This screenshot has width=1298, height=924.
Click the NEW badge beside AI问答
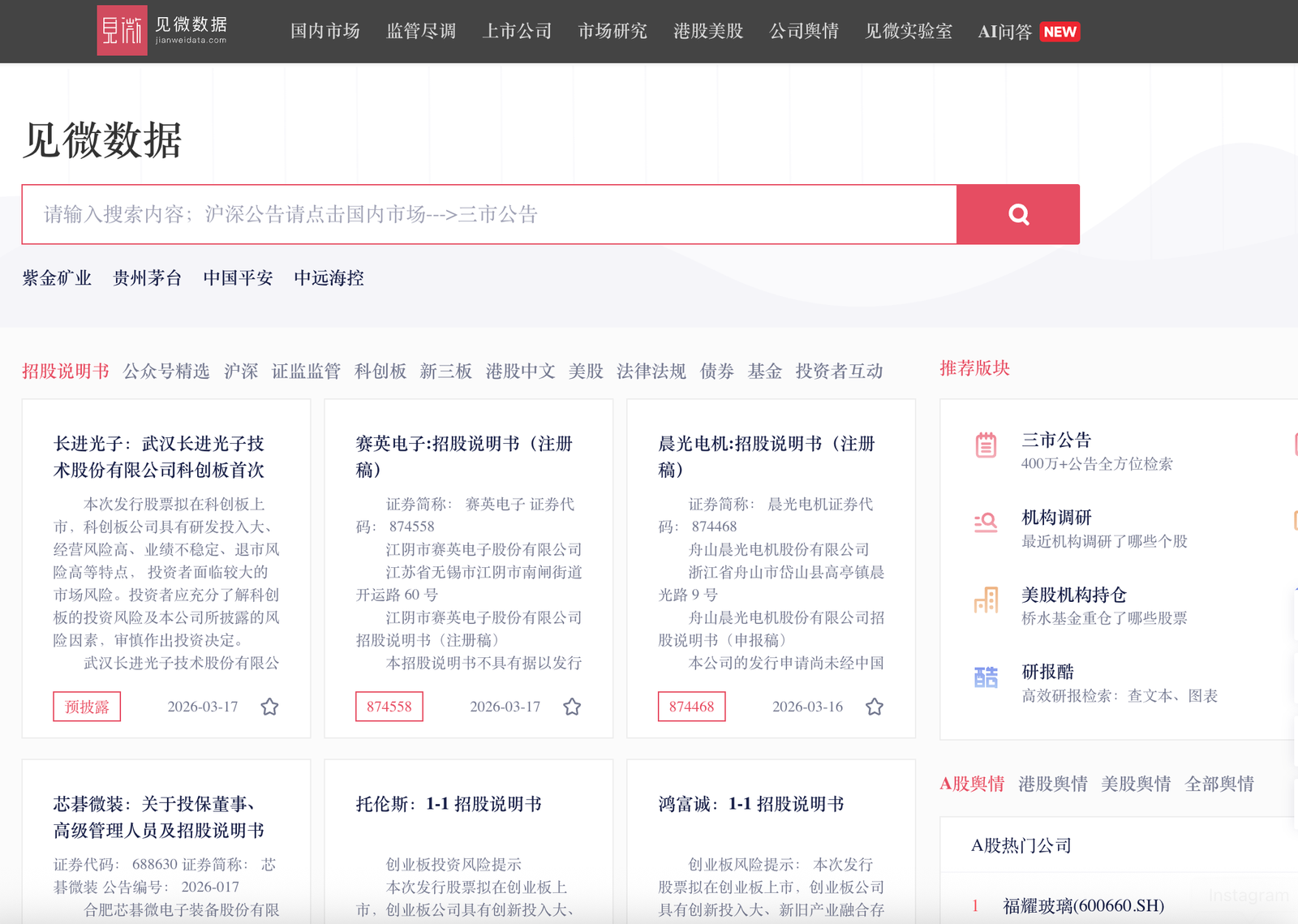[1060, 32]
